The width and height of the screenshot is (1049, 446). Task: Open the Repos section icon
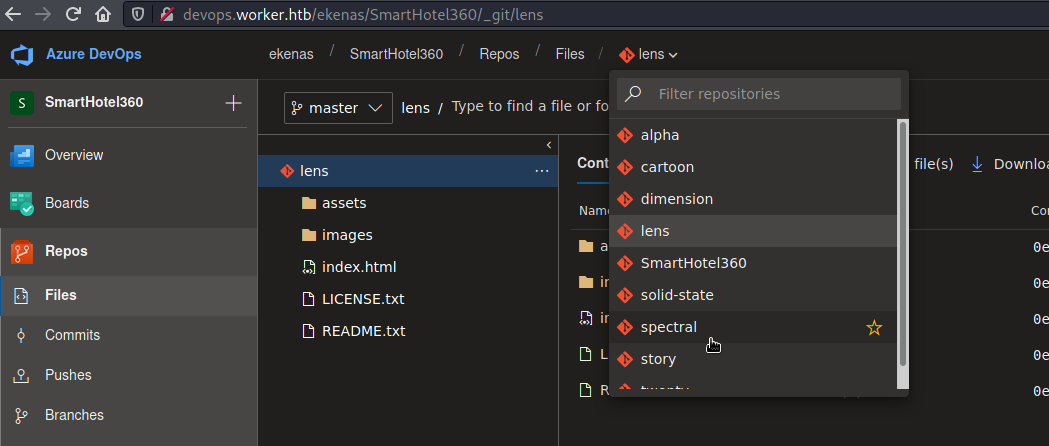point(22,252)
